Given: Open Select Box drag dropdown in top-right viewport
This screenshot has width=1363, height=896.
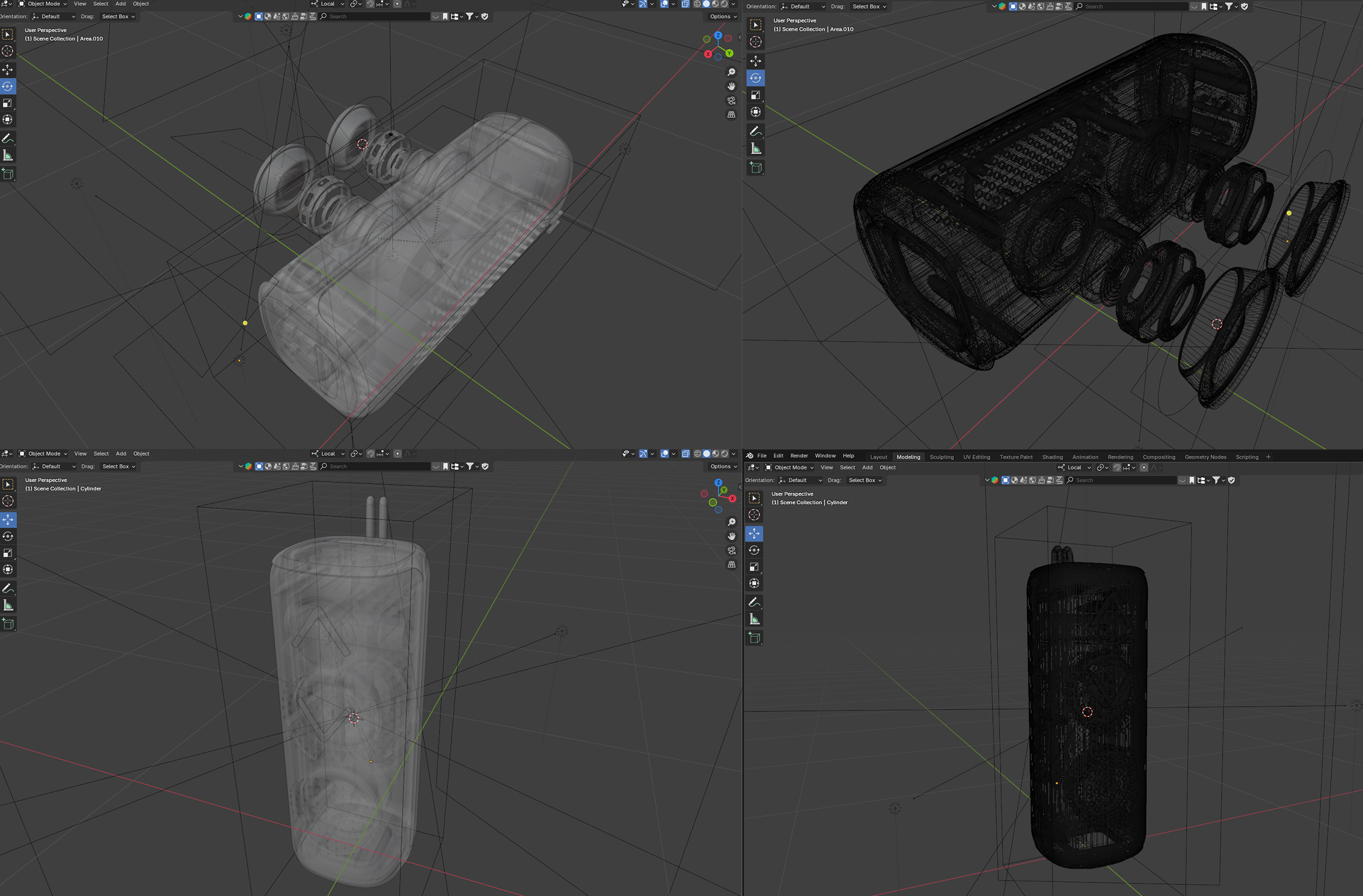Looking at the screenshot, I should [869, 6].
